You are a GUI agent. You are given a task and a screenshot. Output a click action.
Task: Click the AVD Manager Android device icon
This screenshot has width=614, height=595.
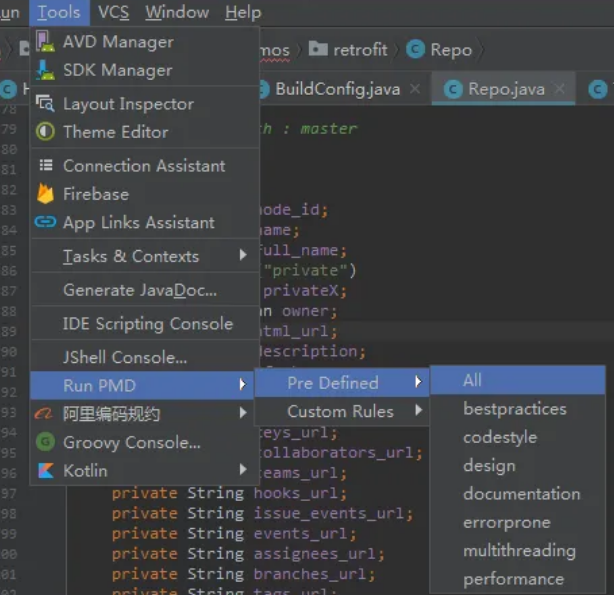tap(45, 42)
